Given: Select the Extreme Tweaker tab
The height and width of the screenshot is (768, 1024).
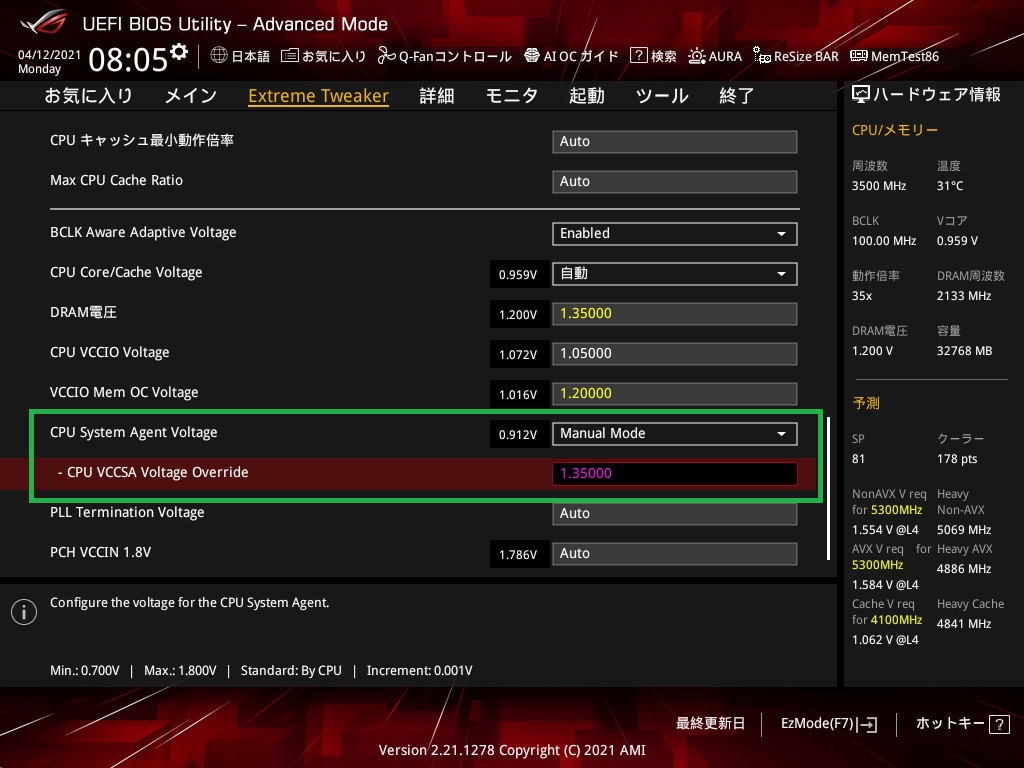Looking at the screenshot, I should tap(319, 96).
